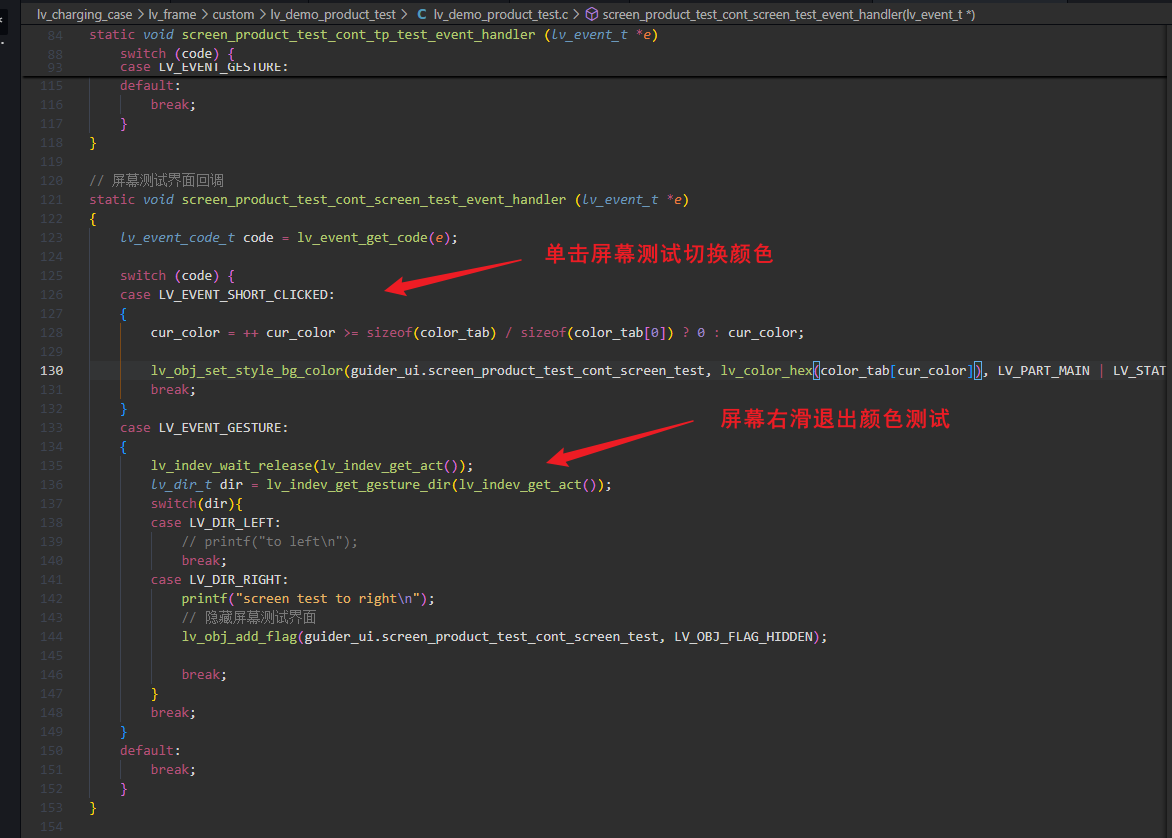Click line number 121 in the gutter

52,200
